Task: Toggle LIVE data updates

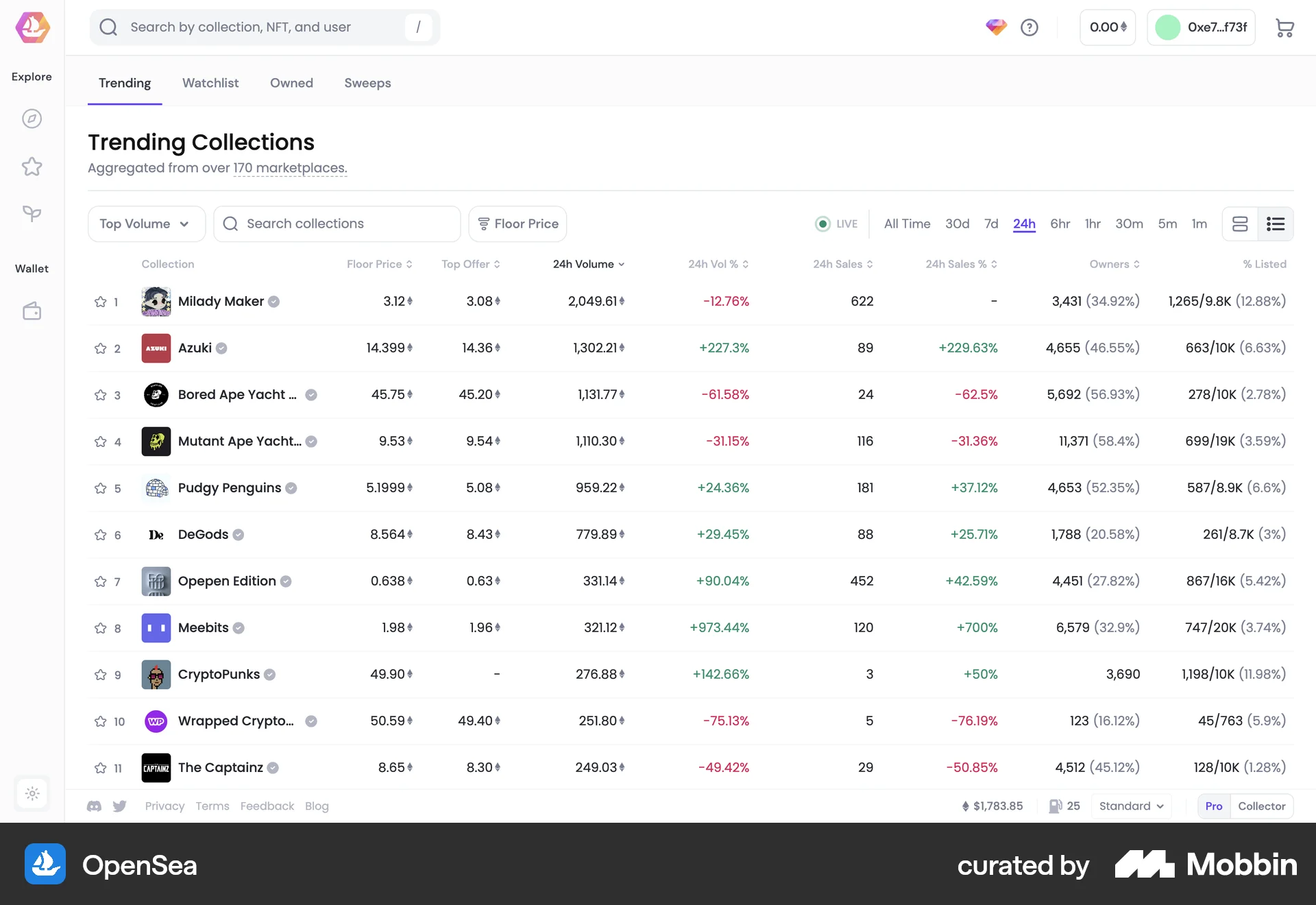Action: point(836,224)
